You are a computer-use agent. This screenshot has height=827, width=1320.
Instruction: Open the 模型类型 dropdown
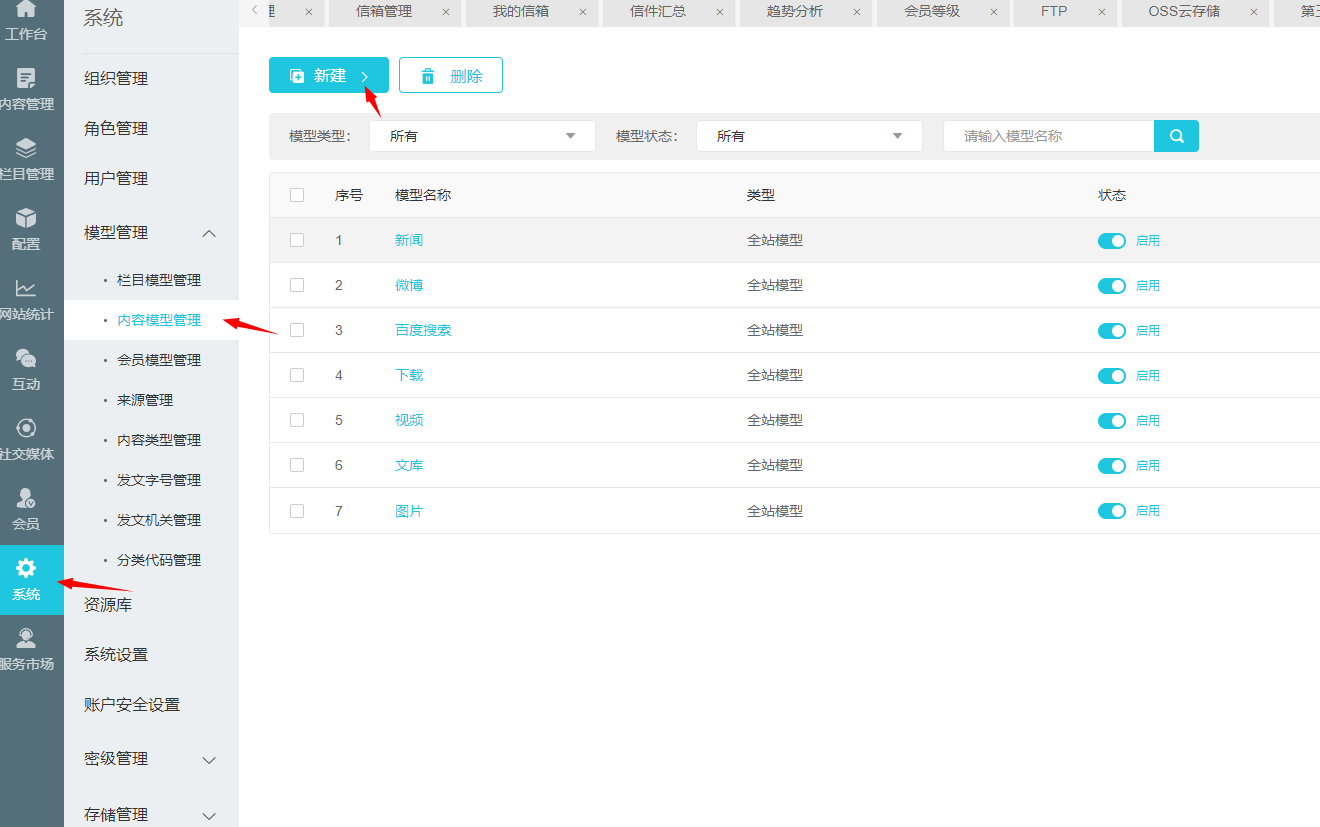pos(482,136)
